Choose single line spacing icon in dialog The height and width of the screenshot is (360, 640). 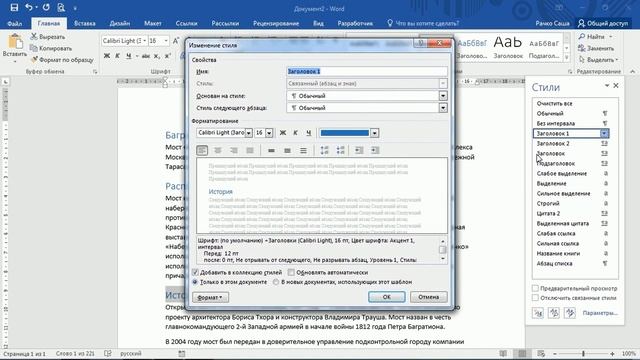click(271, 151)
